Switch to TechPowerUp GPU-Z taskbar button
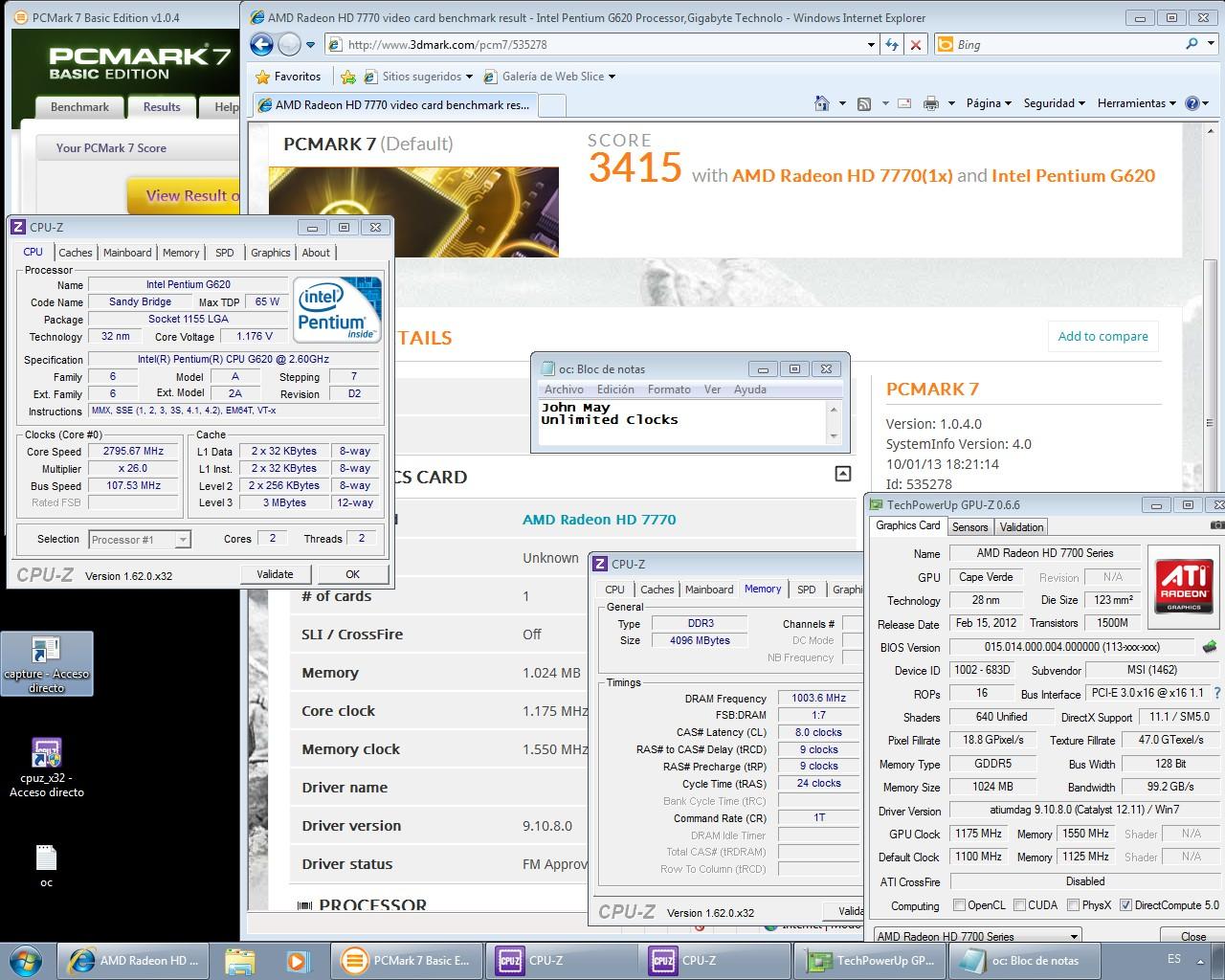 pos(870,960)
